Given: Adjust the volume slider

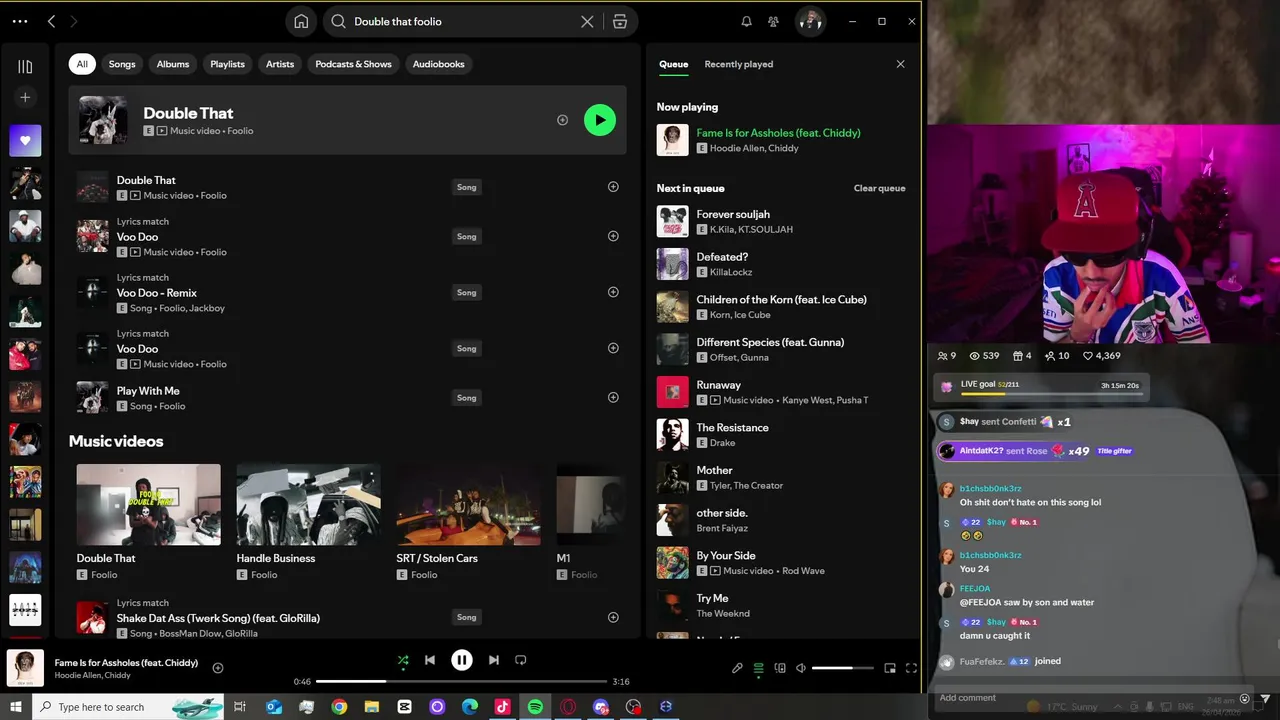Looking at the screenshot, I should point(844,668).
